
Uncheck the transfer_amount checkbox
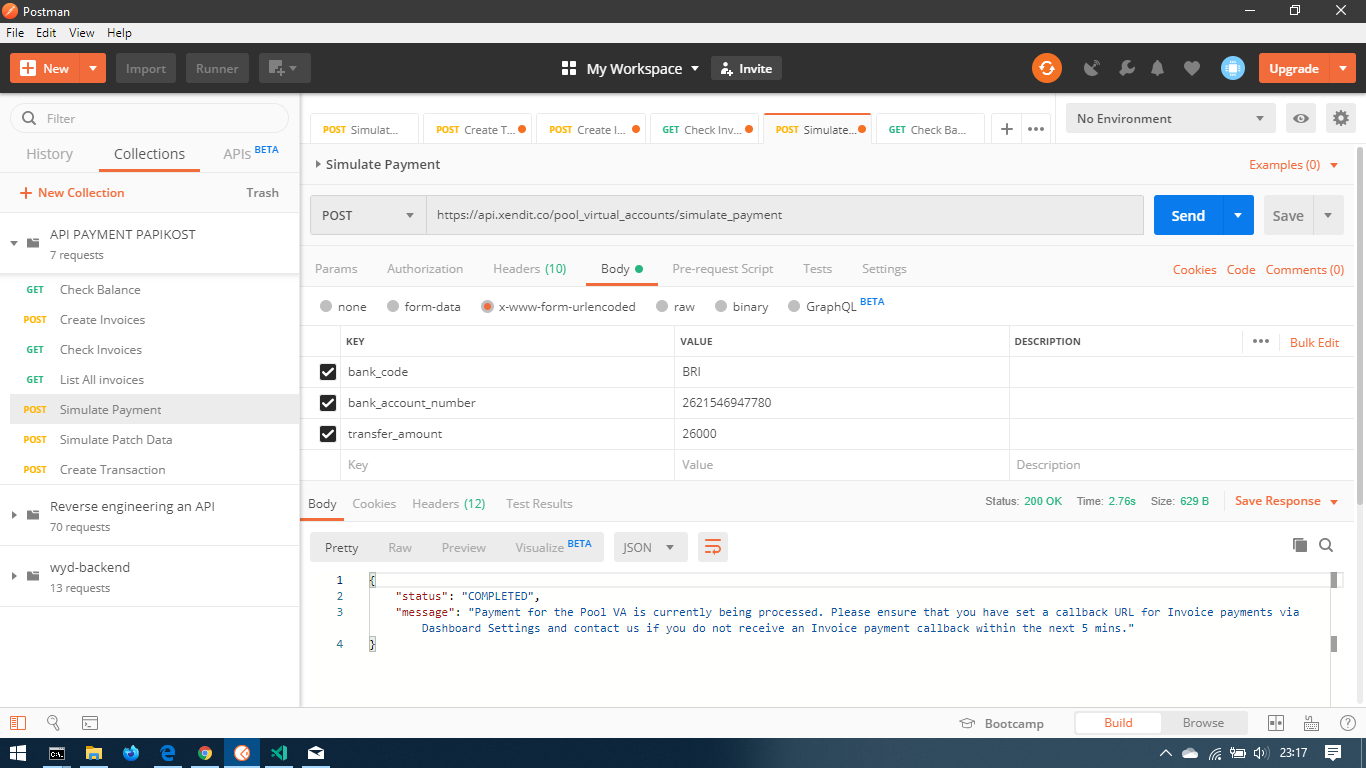(328, 434)
